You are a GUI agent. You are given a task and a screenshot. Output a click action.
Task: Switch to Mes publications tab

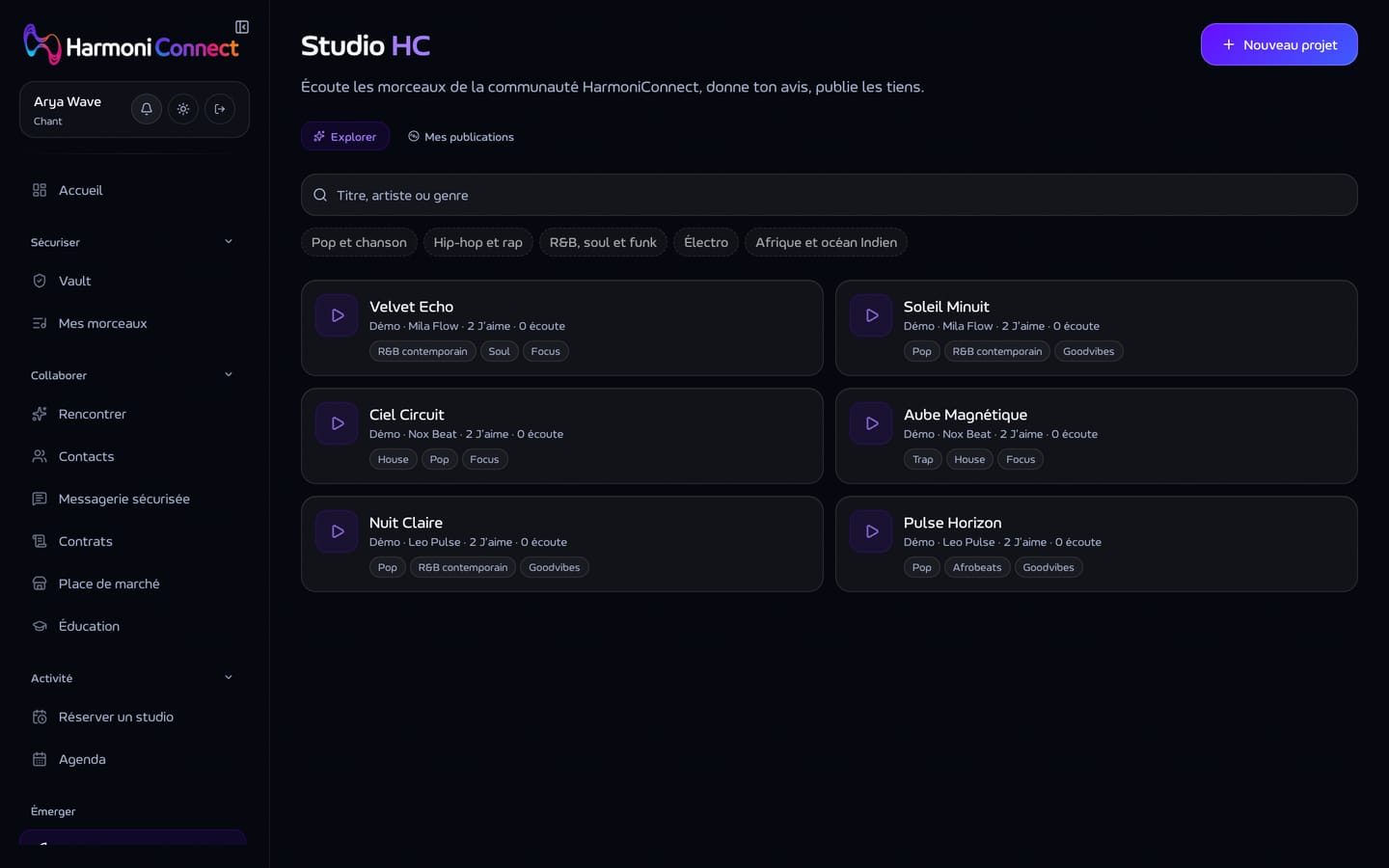click(460, 136)
